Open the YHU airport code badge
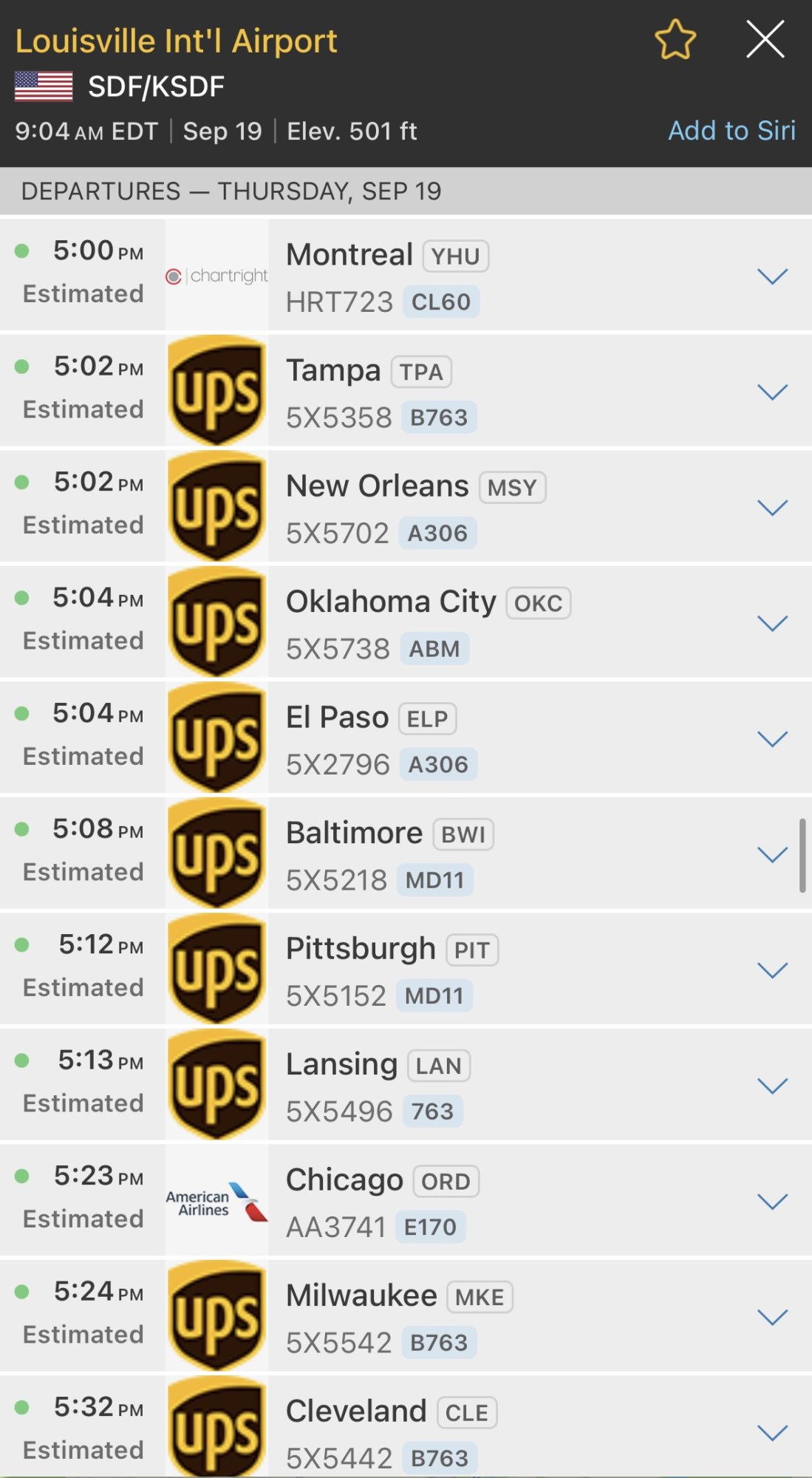The height and width of the screenshot is (1478, 812). 456,256
